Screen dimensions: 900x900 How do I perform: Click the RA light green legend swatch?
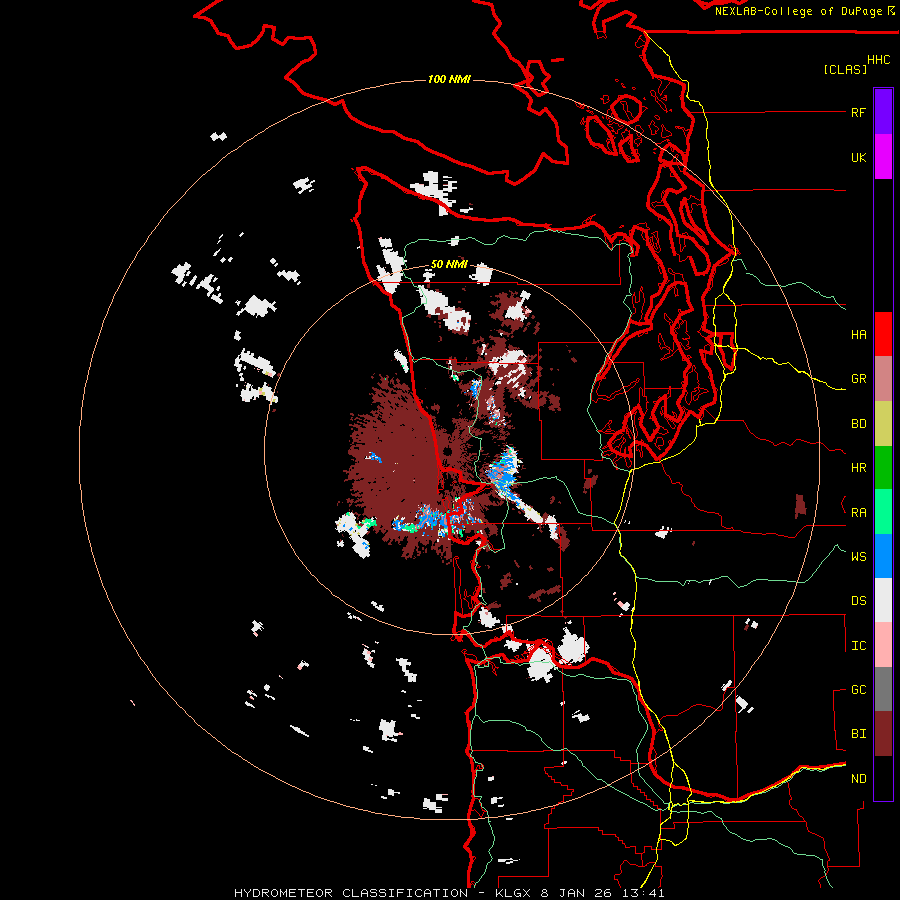(x=883, y=511)
